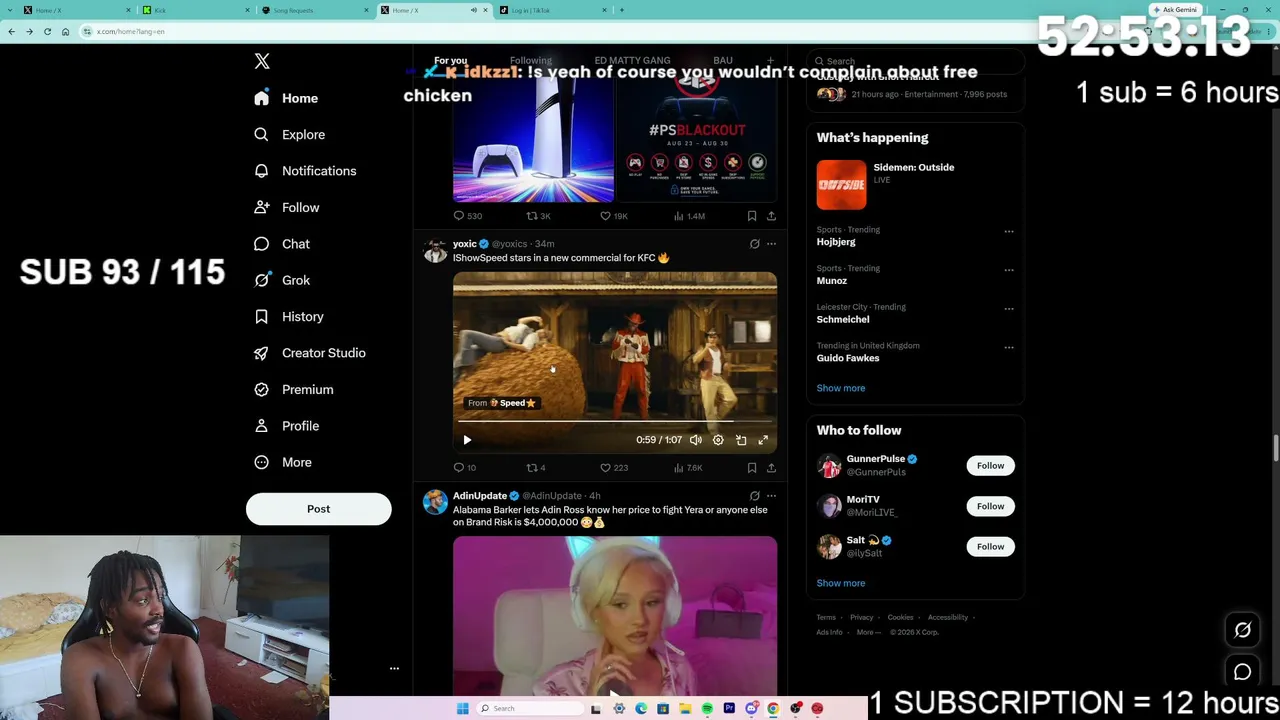
Task: Open Grok from the sidebar
Action: [281, 280]
